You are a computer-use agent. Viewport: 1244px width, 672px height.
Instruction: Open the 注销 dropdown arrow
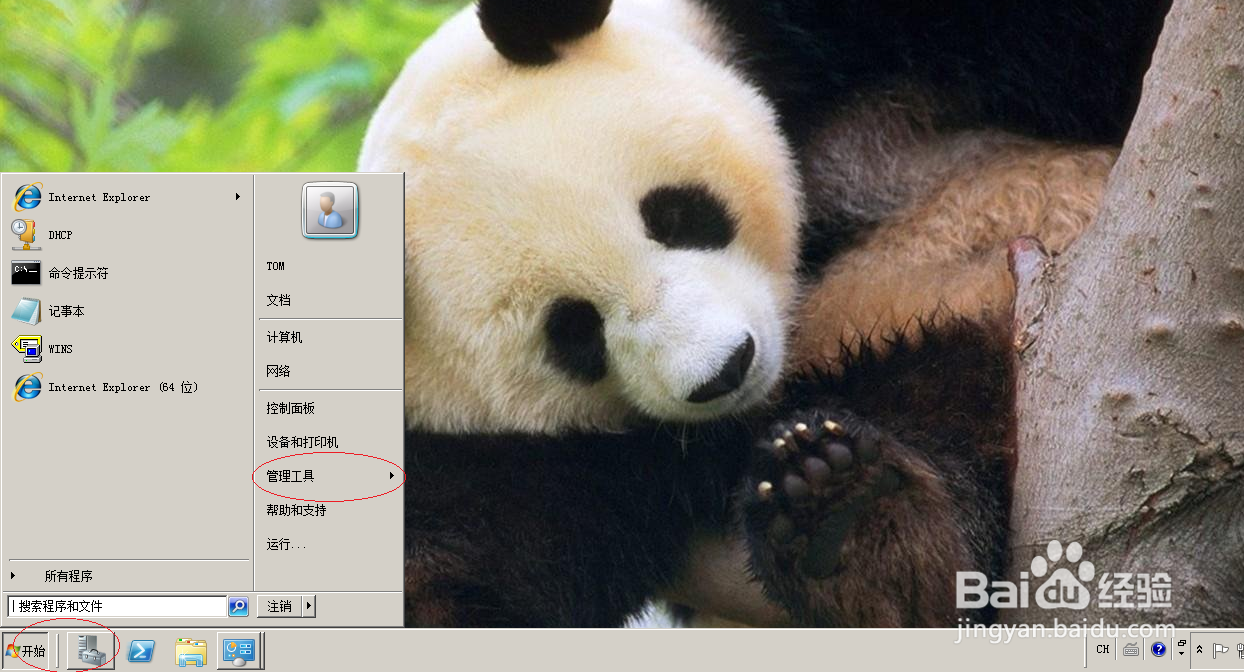(x=309, y=606)
